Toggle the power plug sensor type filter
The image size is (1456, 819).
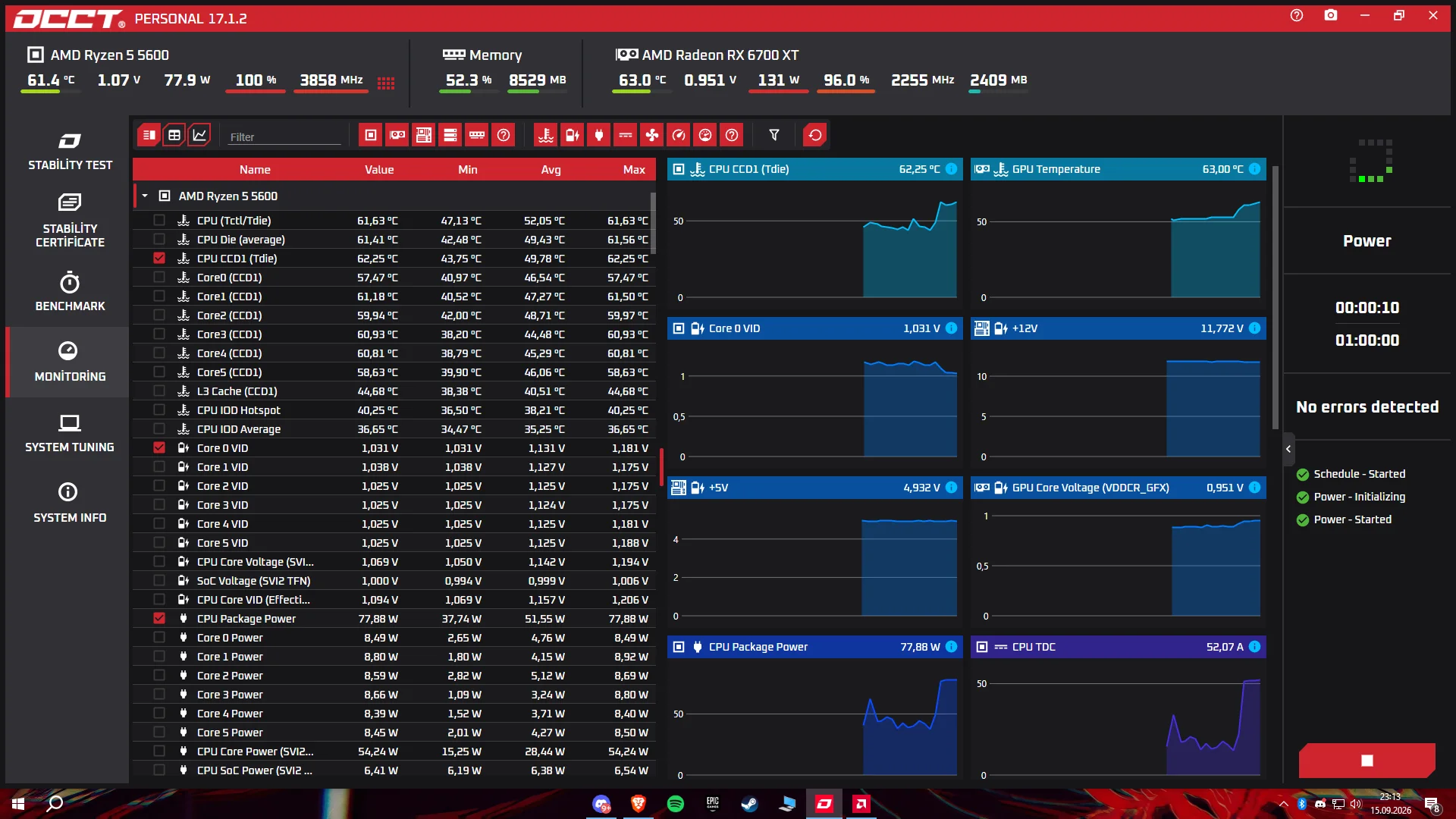[599, 135]
